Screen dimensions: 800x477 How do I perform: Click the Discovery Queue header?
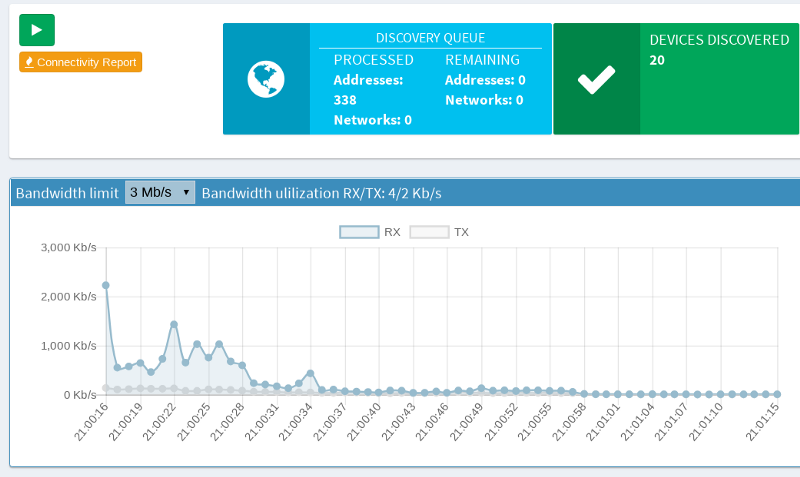[x=430, y=38]
